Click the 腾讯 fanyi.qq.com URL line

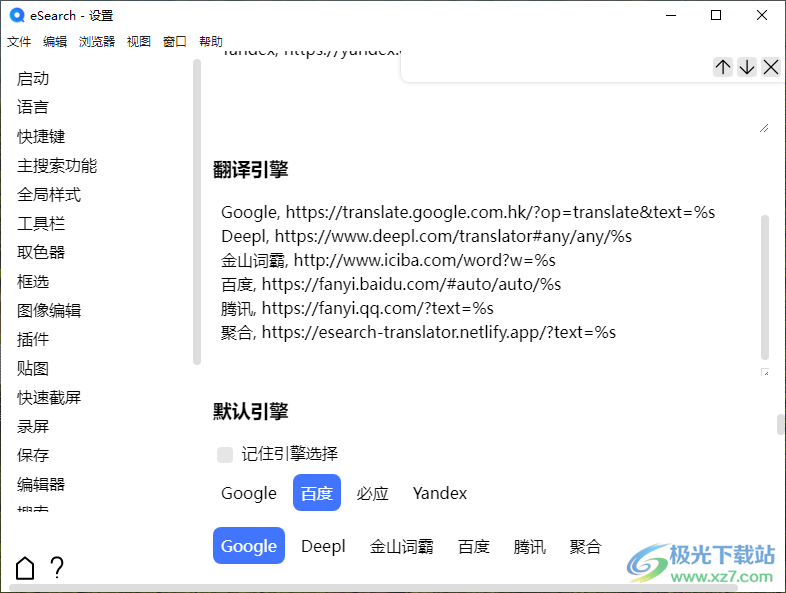point(357,308)
